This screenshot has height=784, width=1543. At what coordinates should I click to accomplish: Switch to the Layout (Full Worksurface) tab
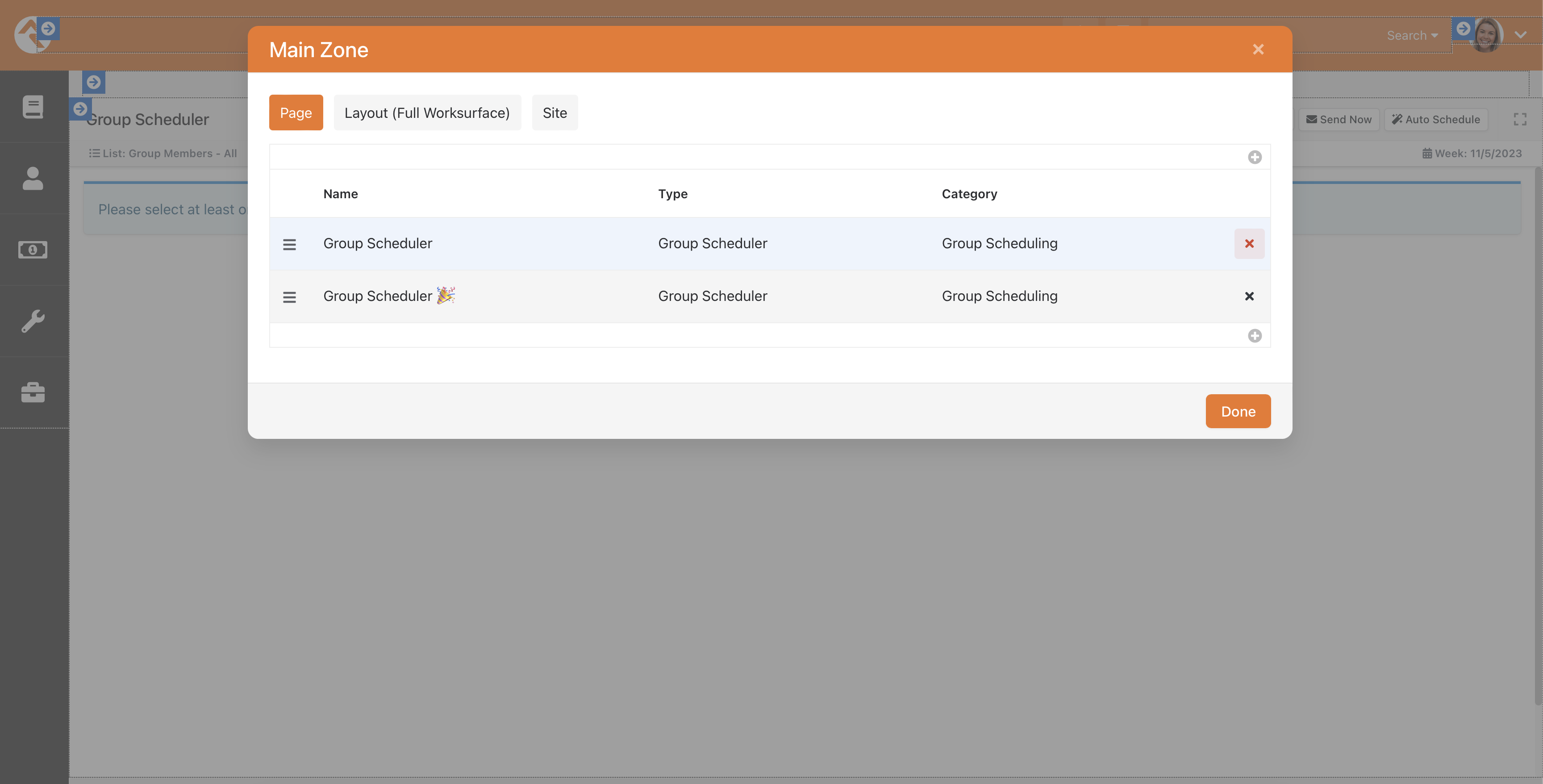click(427, 113)
